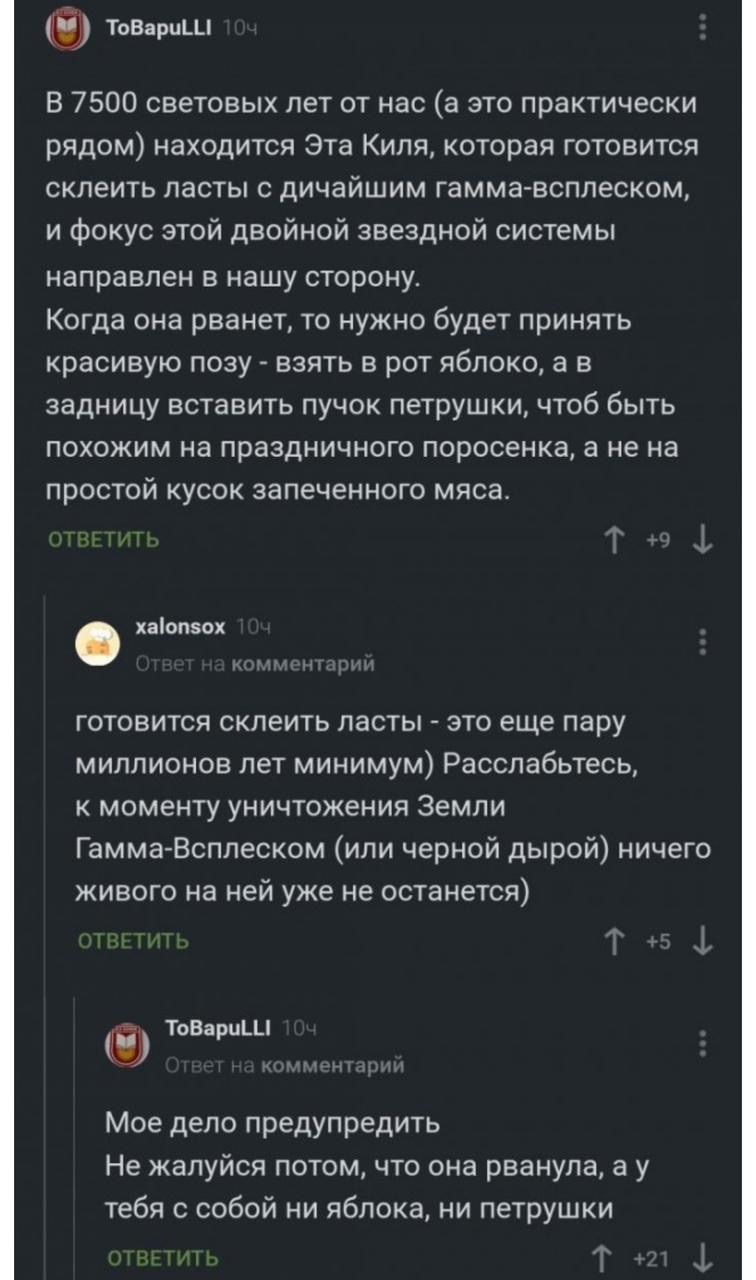
Task: Downvote xalonsox's reply with +5 score
Action: (x=706, y=941)
